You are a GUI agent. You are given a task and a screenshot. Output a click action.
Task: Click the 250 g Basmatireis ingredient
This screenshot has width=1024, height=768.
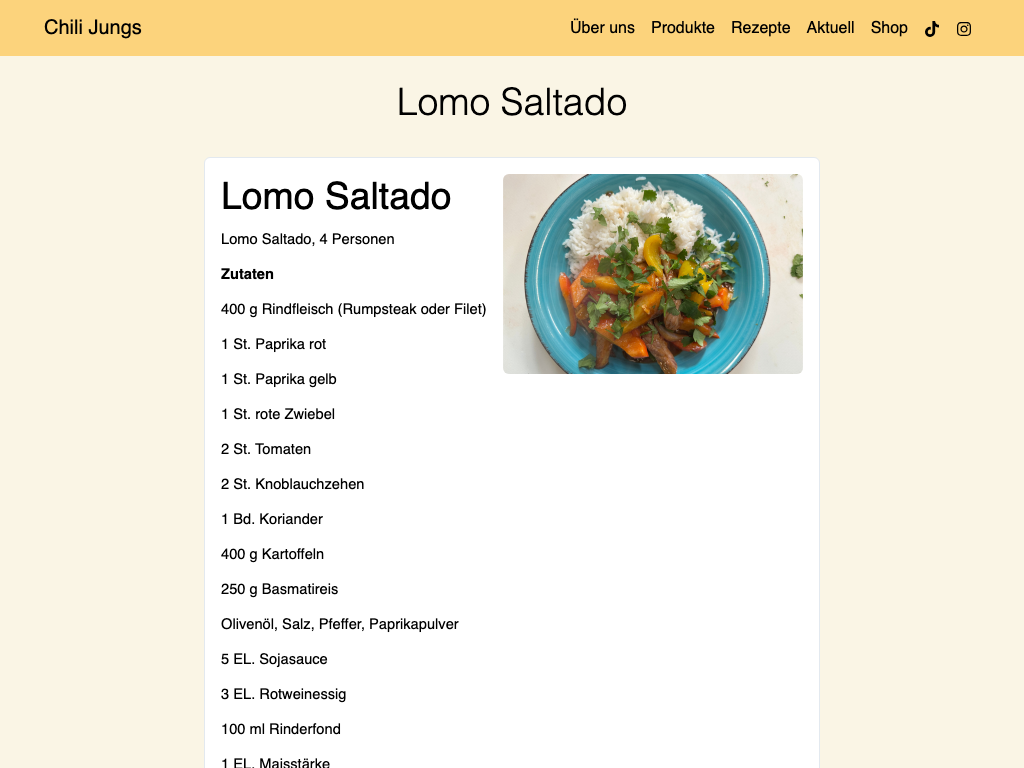click(280, 589)
